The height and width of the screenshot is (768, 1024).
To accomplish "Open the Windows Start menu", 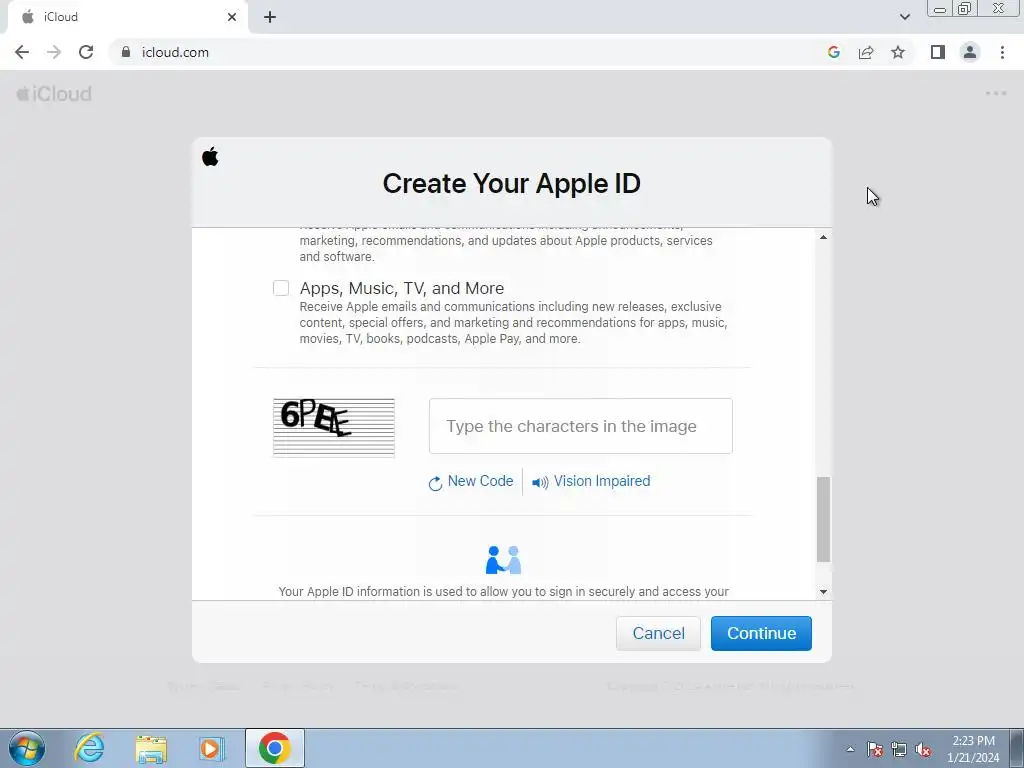I will [27, 748].
